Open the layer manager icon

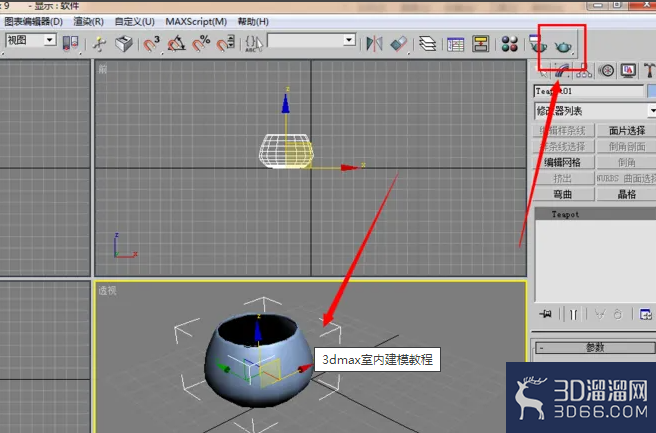coord(427,44)
